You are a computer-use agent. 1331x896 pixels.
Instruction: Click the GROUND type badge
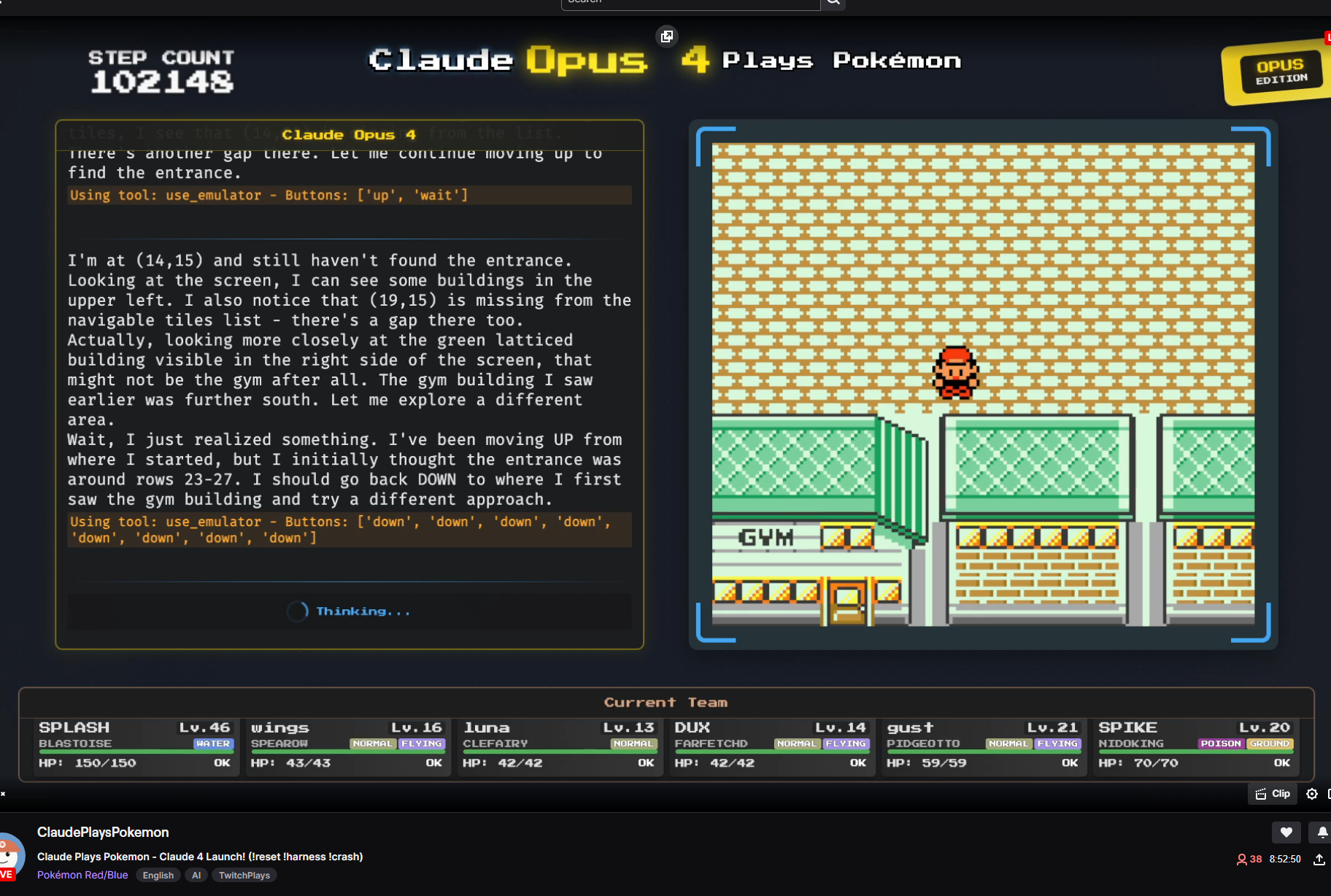[x=1270, y=744]
